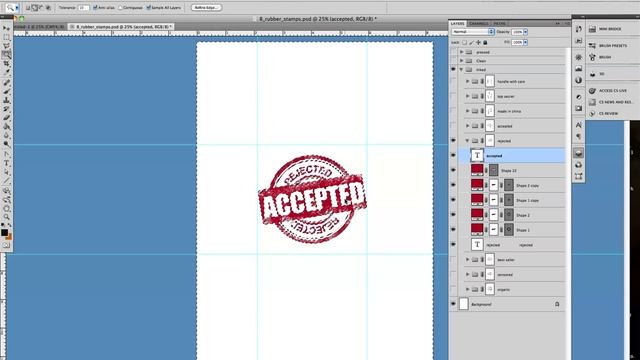The width and height of the screenshot is (640, 360).
Task: Hide the mixed group
Action: coord(453,69)
